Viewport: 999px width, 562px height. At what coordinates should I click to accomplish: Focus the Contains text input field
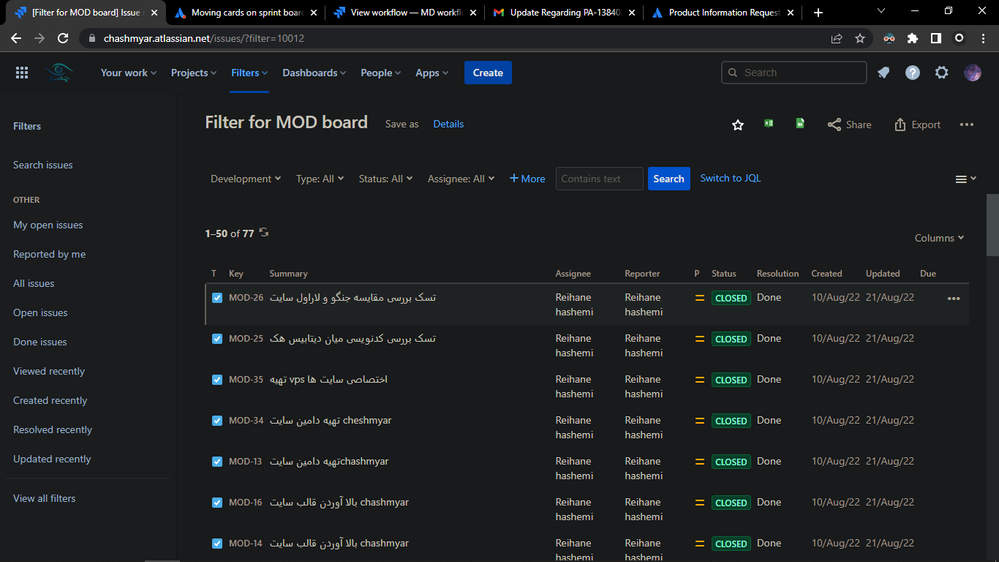tap(599, 179)
